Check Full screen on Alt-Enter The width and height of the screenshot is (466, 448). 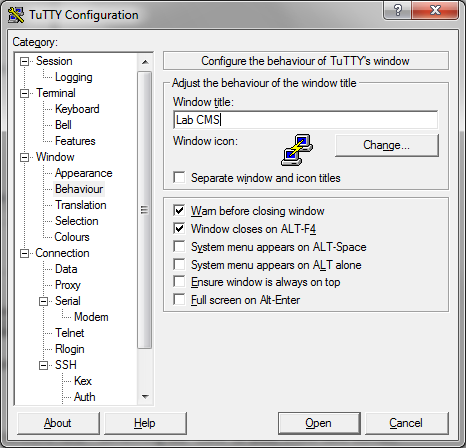179,300
